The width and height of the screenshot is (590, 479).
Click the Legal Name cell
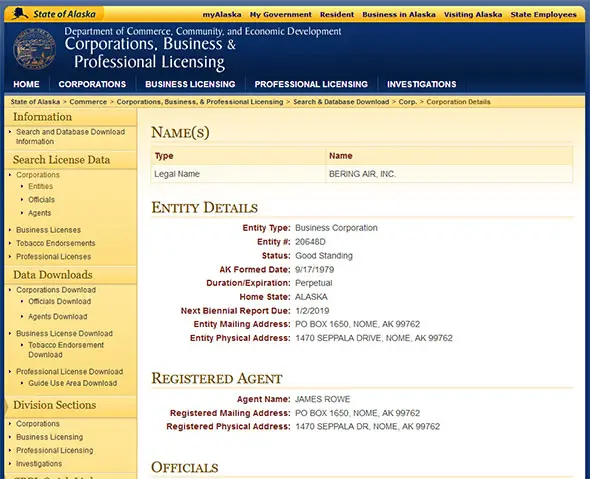(x=177, y=174)
